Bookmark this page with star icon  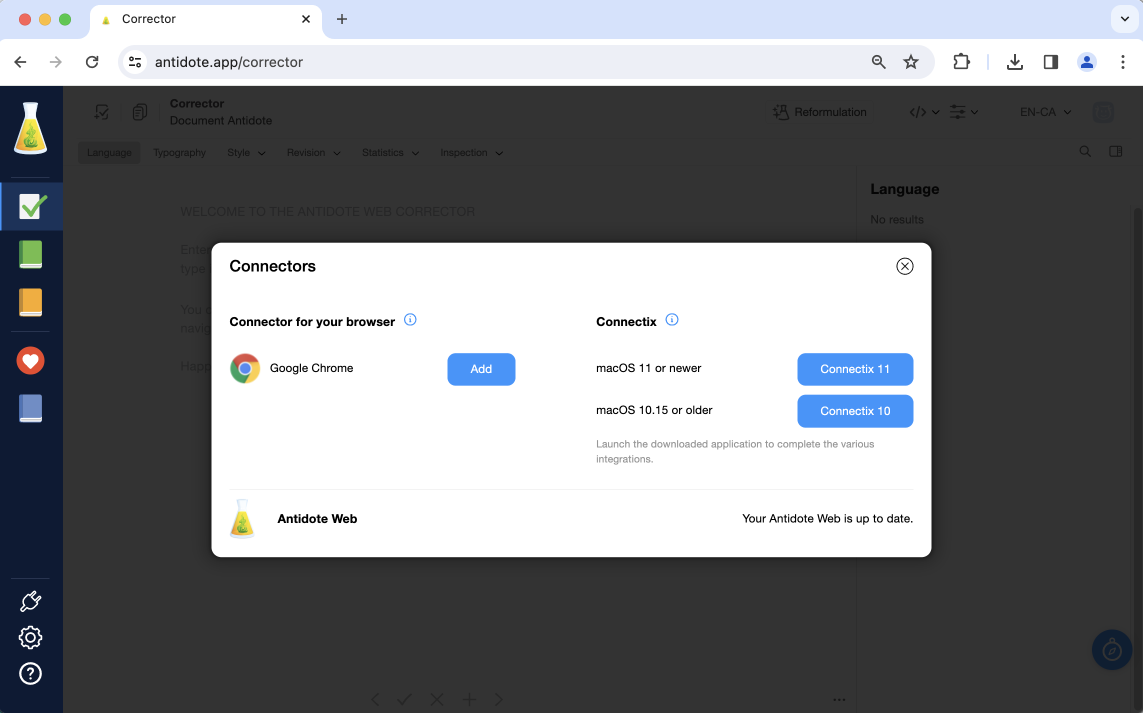pos(910,62)
